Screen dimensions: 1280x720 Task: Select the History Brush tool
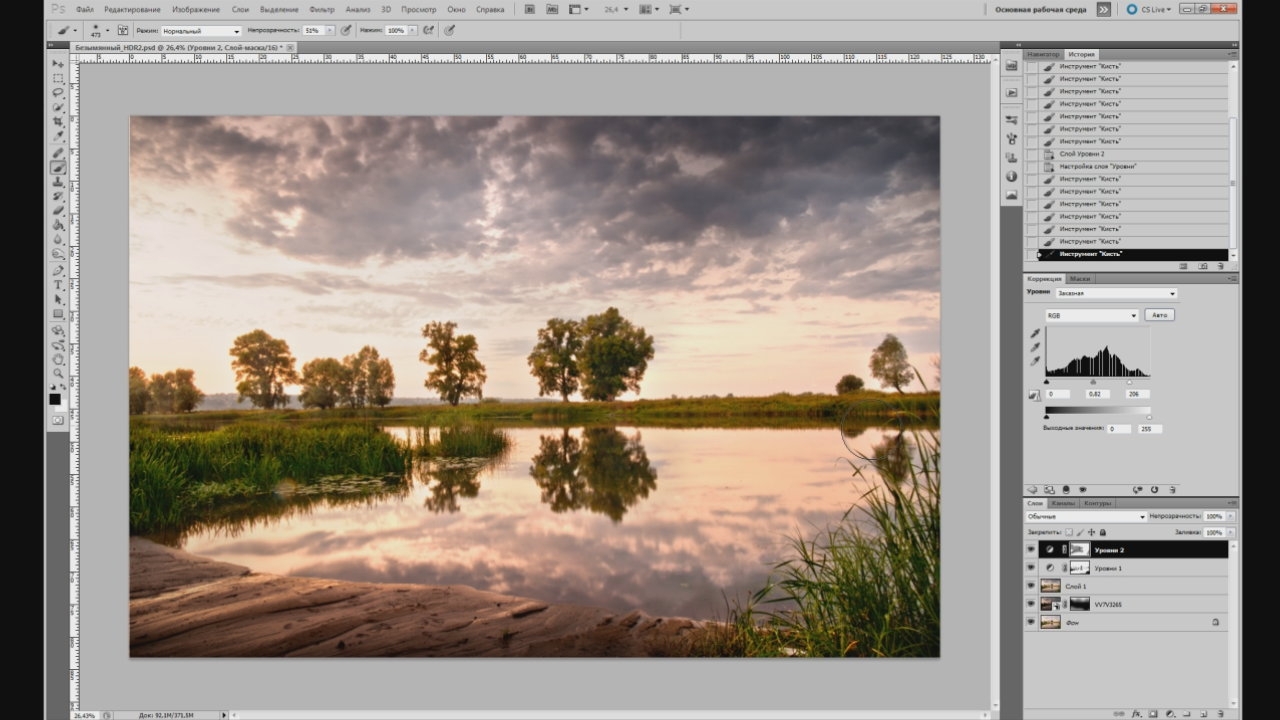point(58,196)
